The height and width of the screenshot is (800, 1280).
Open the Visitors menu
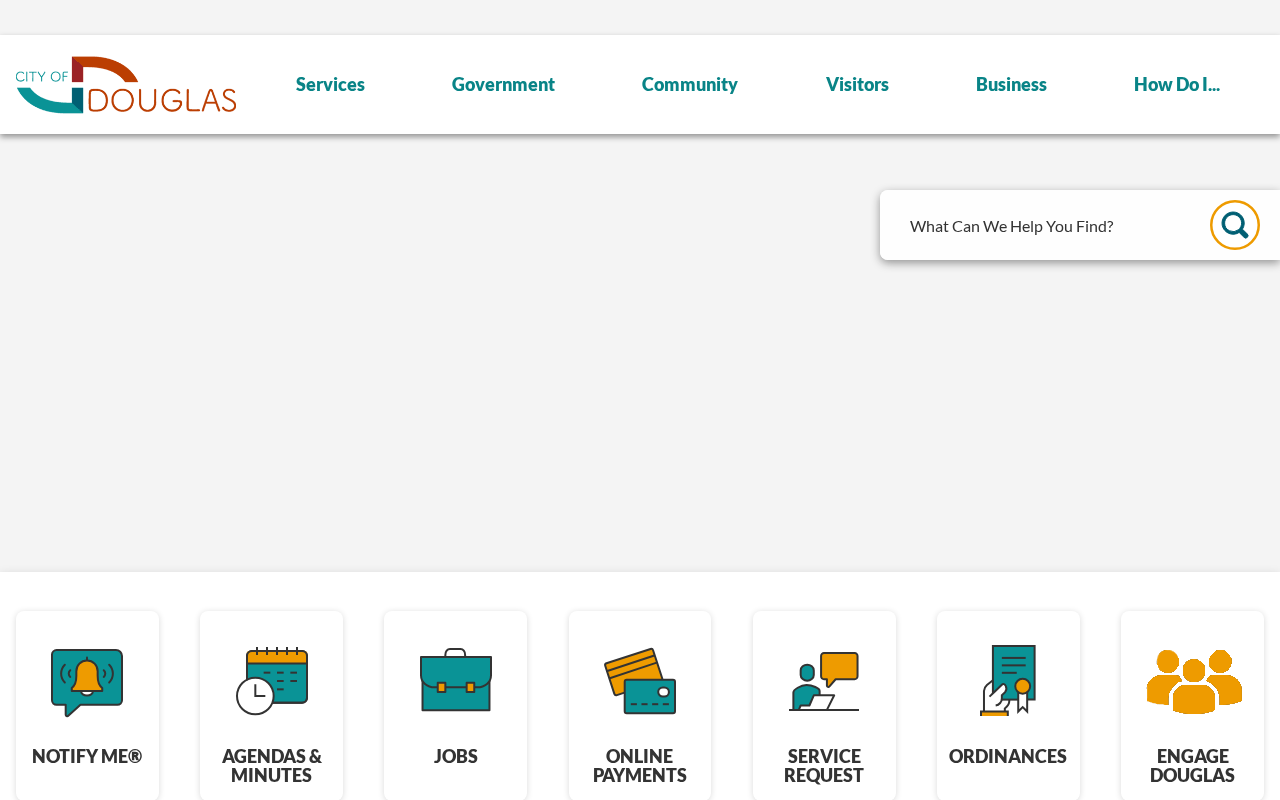pyautogui.click(x=857, y=85)
